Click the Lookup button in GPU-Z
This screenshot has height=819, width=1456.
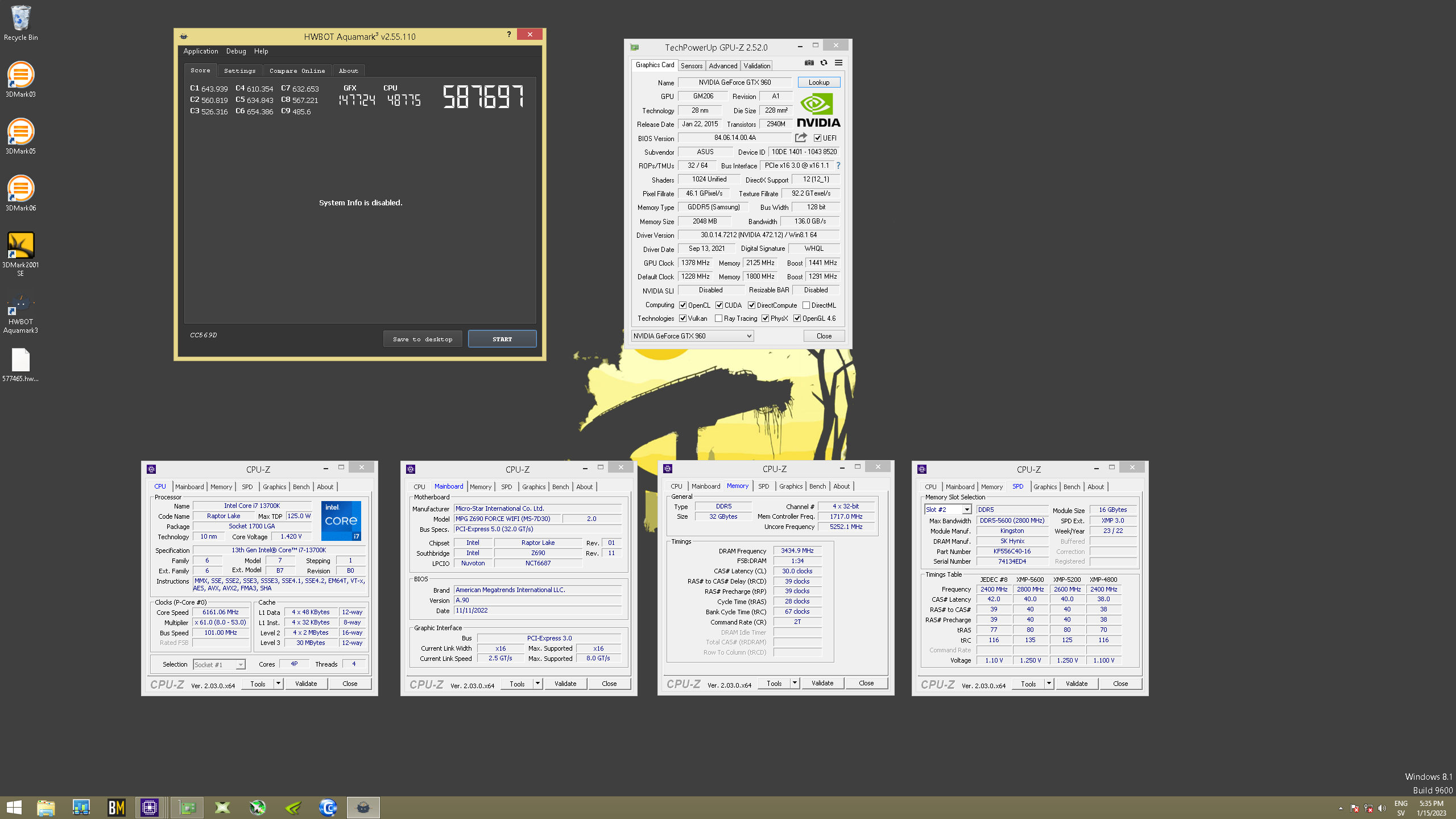(819, 82)
